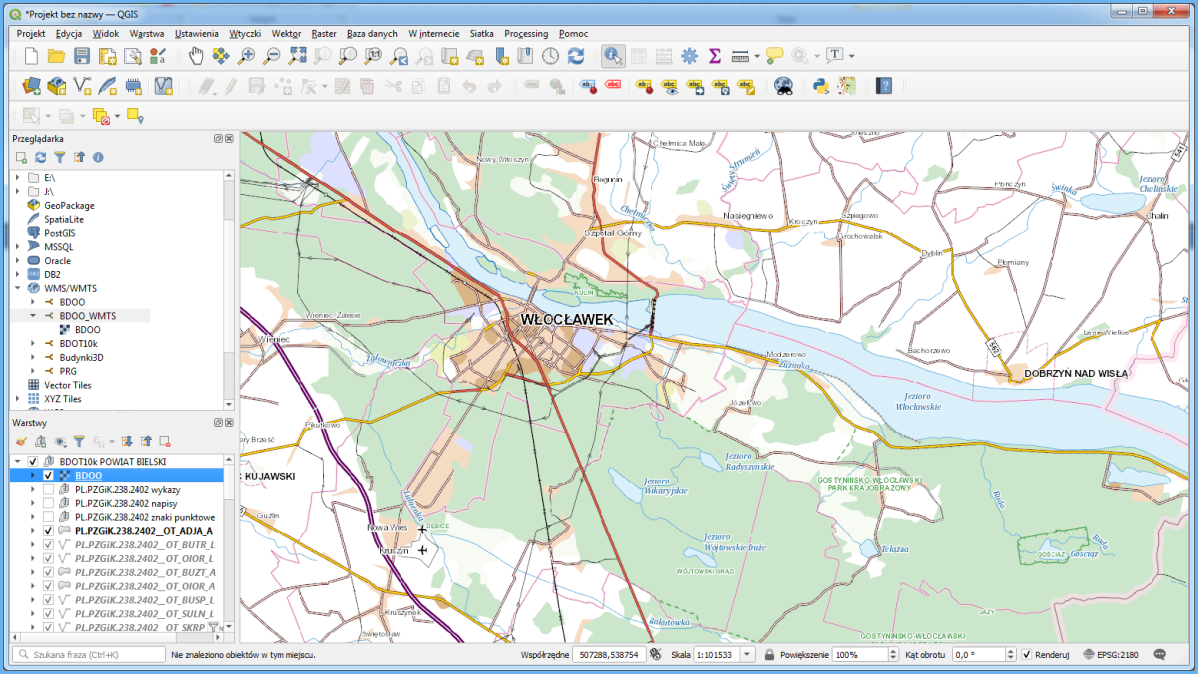The height and width of the screenshot is (674, 1198).
Task: Enable the PL.PZGiK.238.2402 napisy layer
Action: 48,503
